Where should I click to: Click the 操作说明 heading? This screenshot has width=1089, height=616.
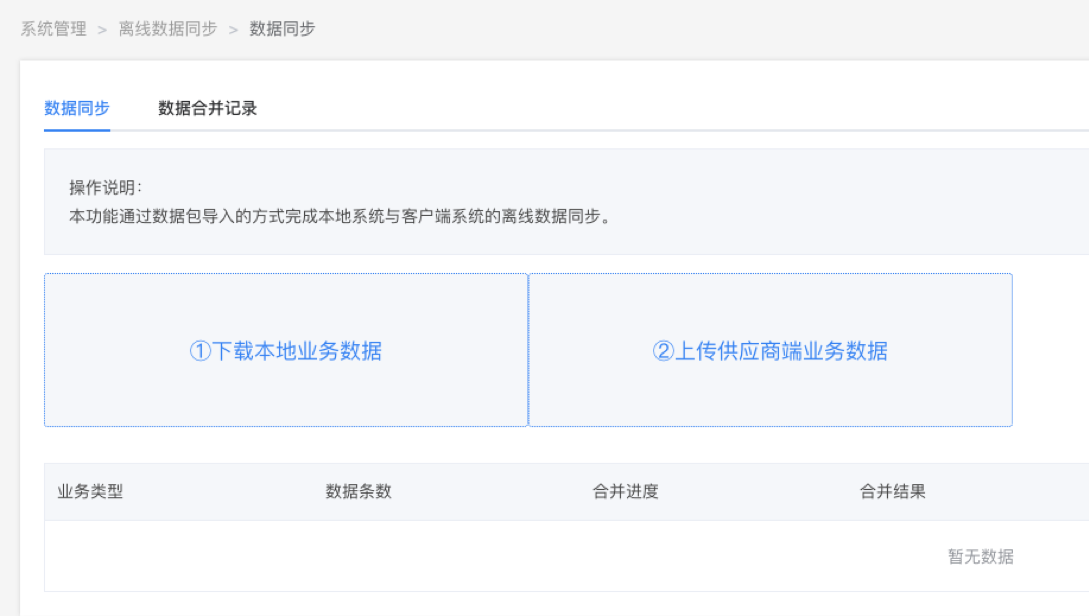click(x=106, y=188)
